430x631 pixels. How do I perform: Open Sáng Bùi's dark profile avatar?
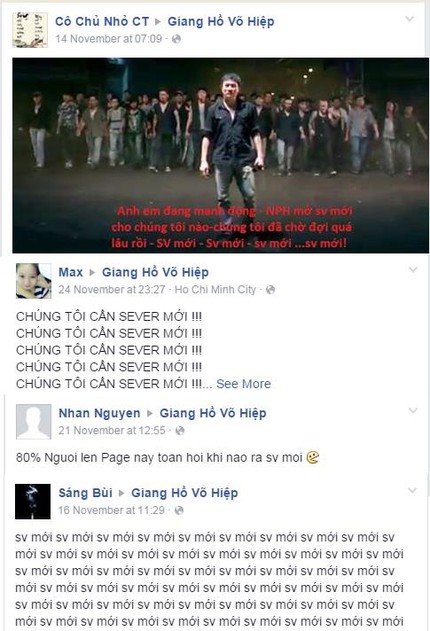coord(33,501)
